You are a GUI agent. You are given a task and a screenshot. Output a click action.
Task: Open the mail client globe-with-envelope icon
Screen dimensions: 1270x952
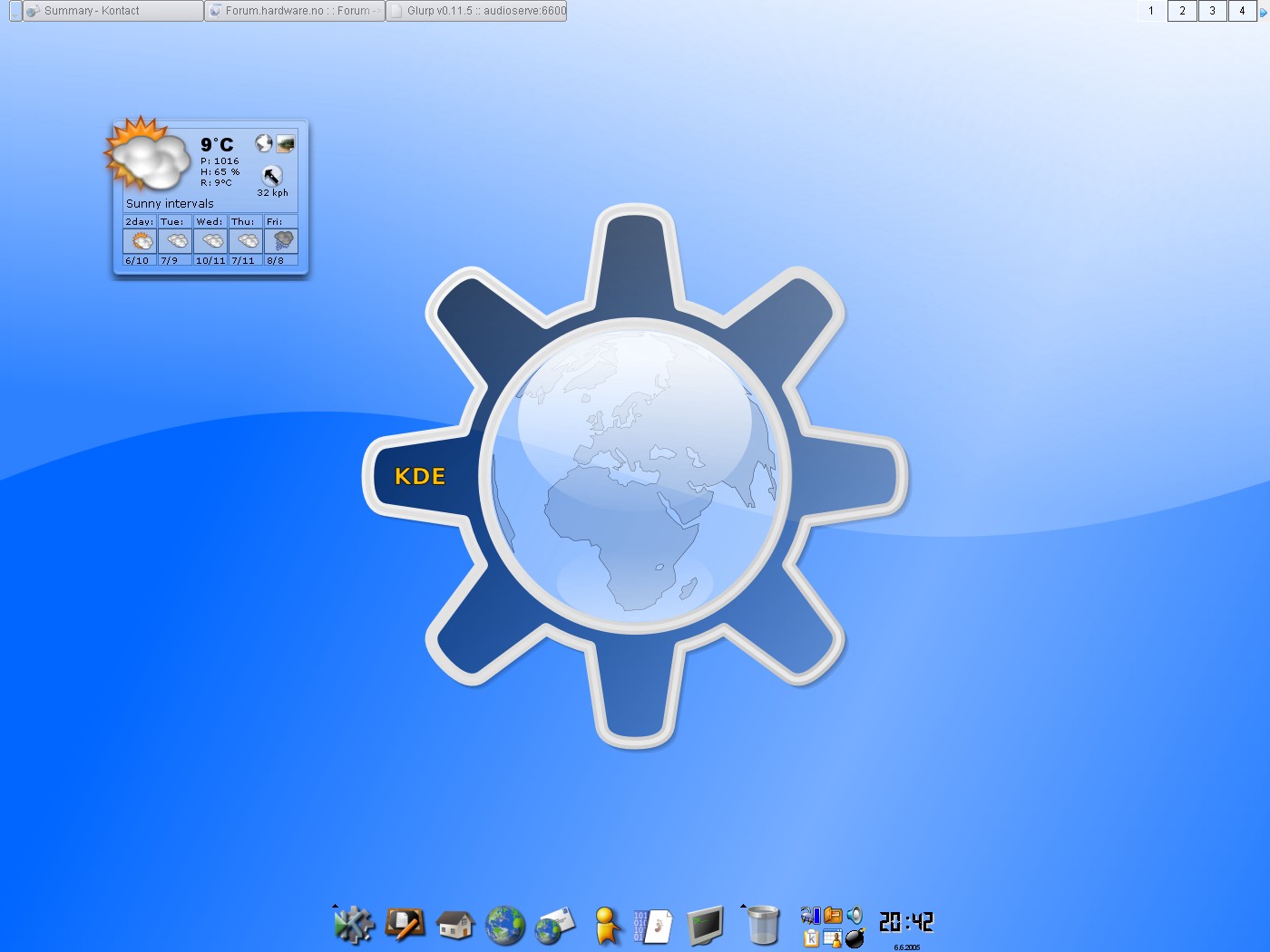[555, 926]
